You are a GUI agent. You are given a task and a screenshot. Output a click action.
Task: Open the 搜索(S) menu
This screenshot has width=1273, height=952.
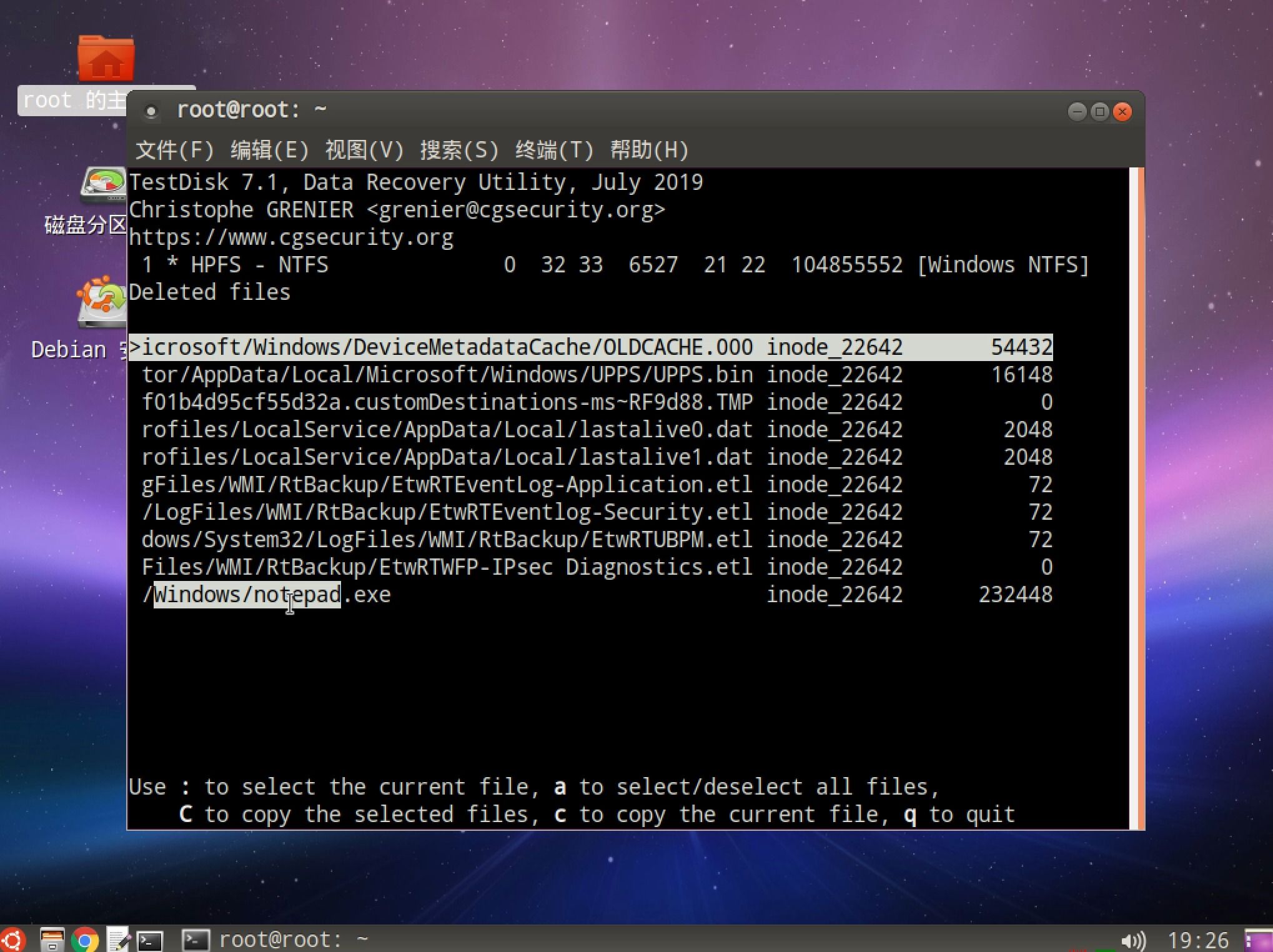(x=460, y=150)
